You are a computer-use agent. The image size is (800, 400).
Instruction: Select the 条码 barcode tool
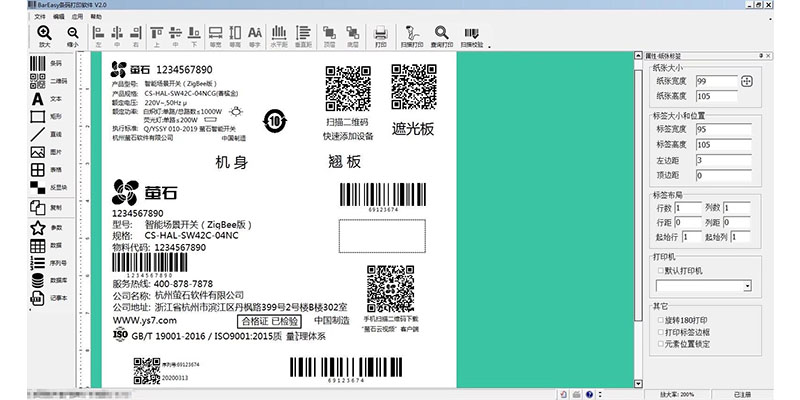(x=46, y=64)
